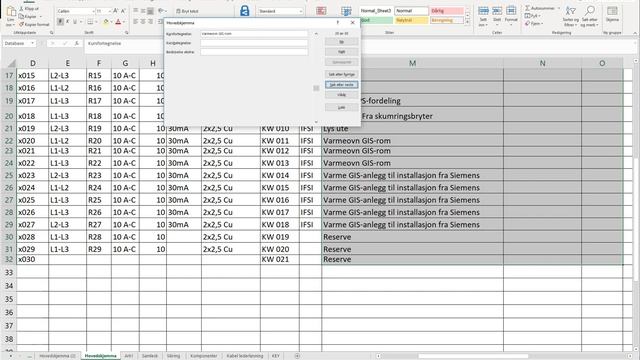The width and height of the screenshot is (640, 360).
Task: Click the Delete cells (Slett) icon
Action: pos(497,11)
